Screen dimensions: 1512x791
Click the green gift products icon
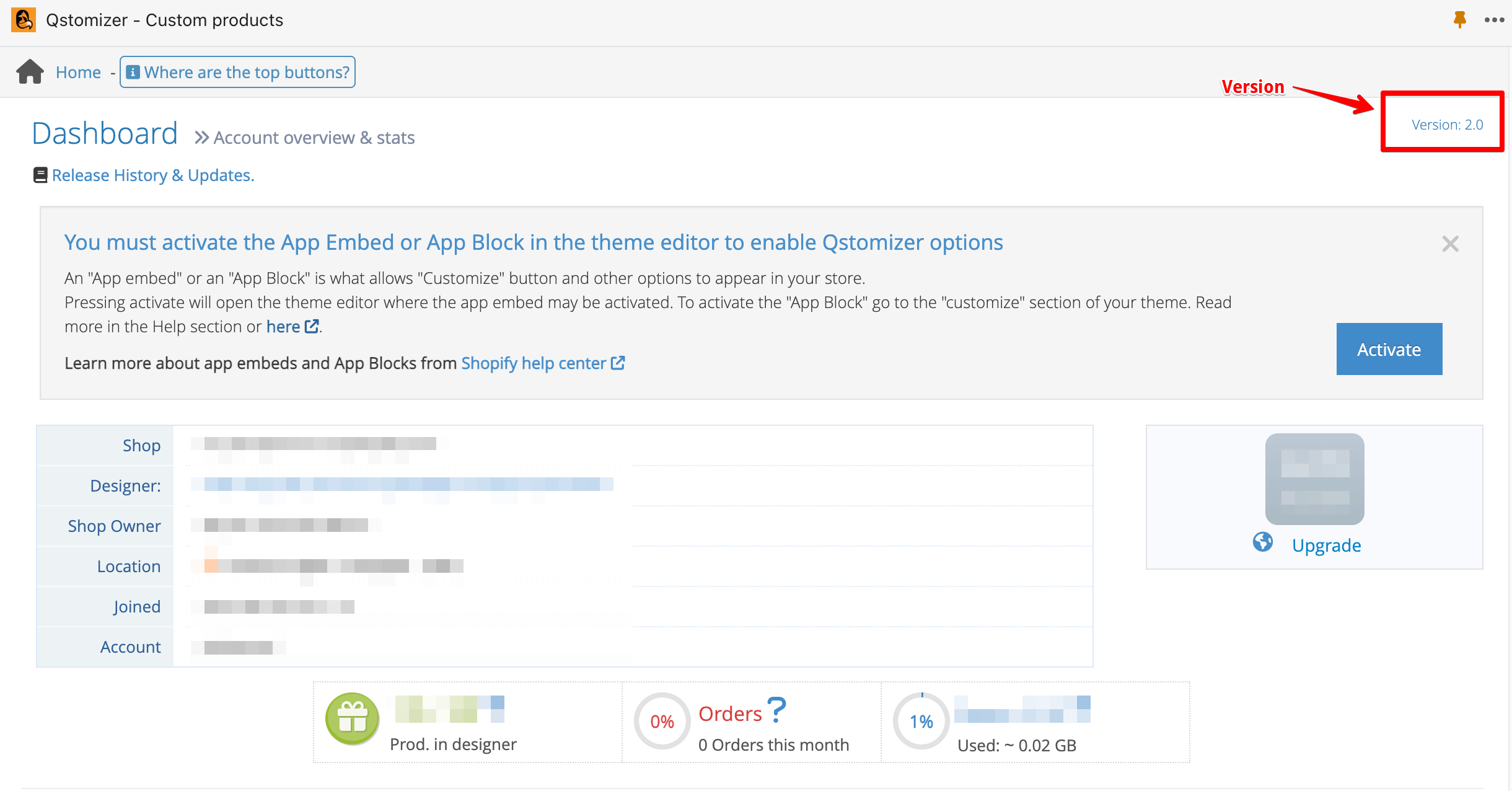click(353, 718)
